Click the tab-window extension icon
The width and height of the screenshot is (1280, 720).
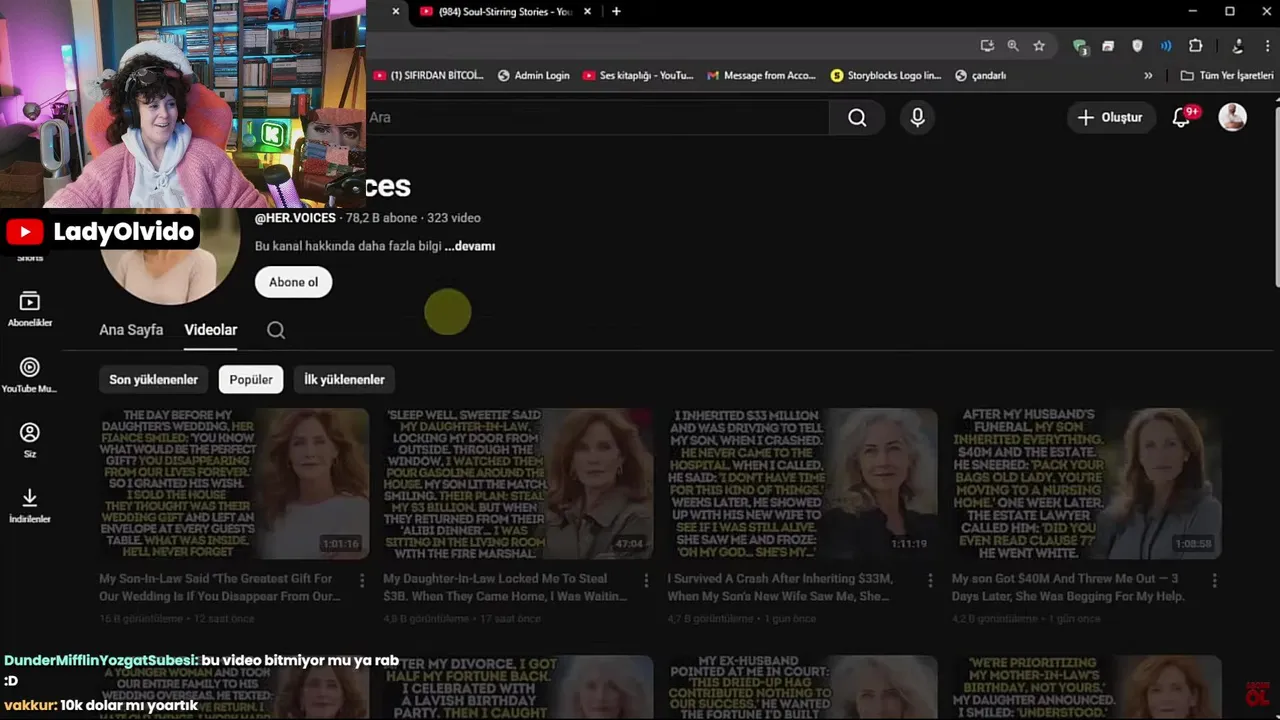click(x=1108, y=45)
